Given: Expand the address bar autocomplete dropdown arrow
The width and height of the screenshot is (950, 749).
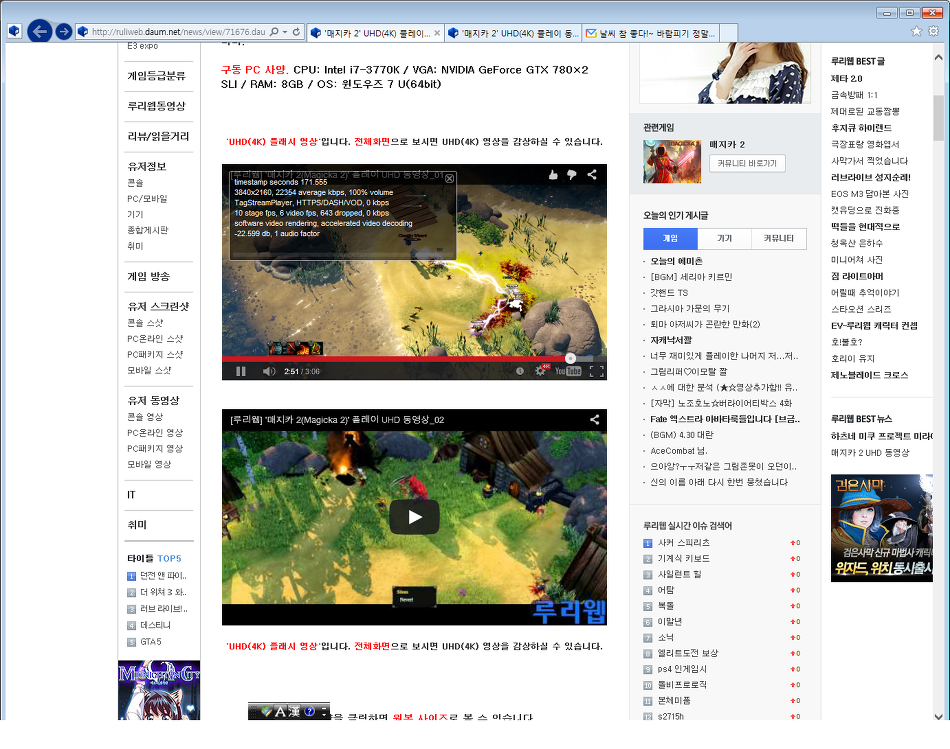Looking at the screenshot, I should click(285, 32).
